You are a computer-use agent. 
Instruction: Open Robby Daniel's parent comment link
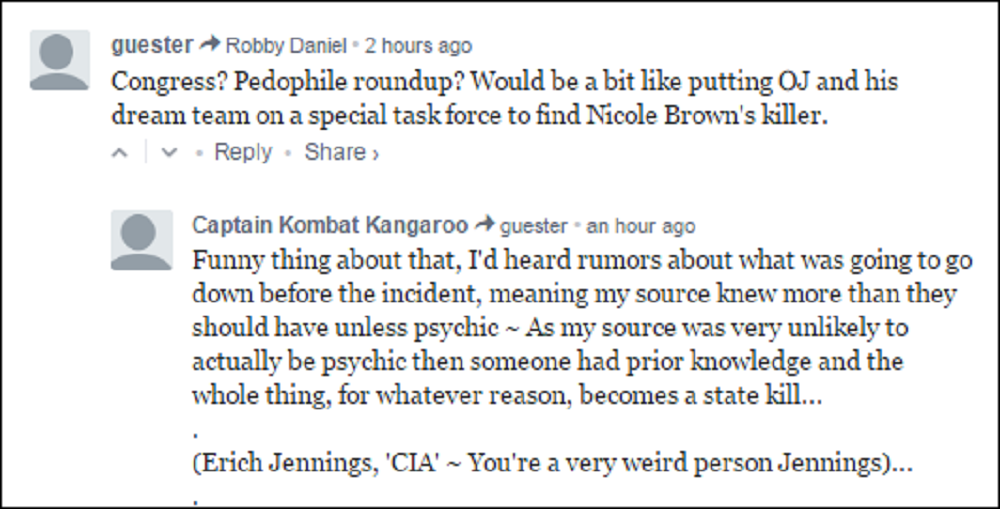coord(286,46)
